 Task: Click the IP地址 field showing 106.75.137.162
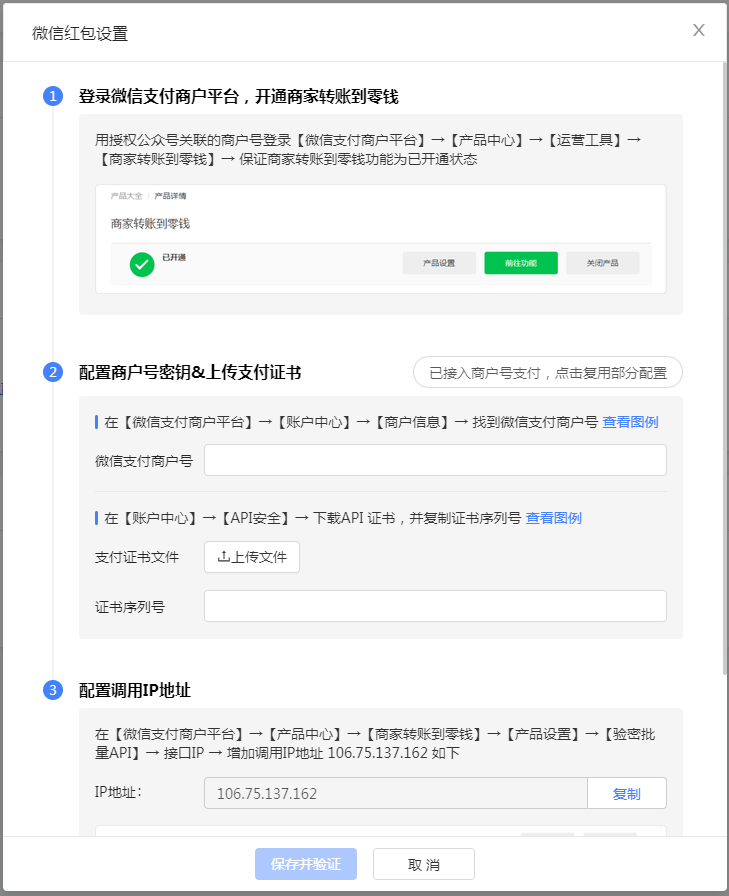click(395, 793)
